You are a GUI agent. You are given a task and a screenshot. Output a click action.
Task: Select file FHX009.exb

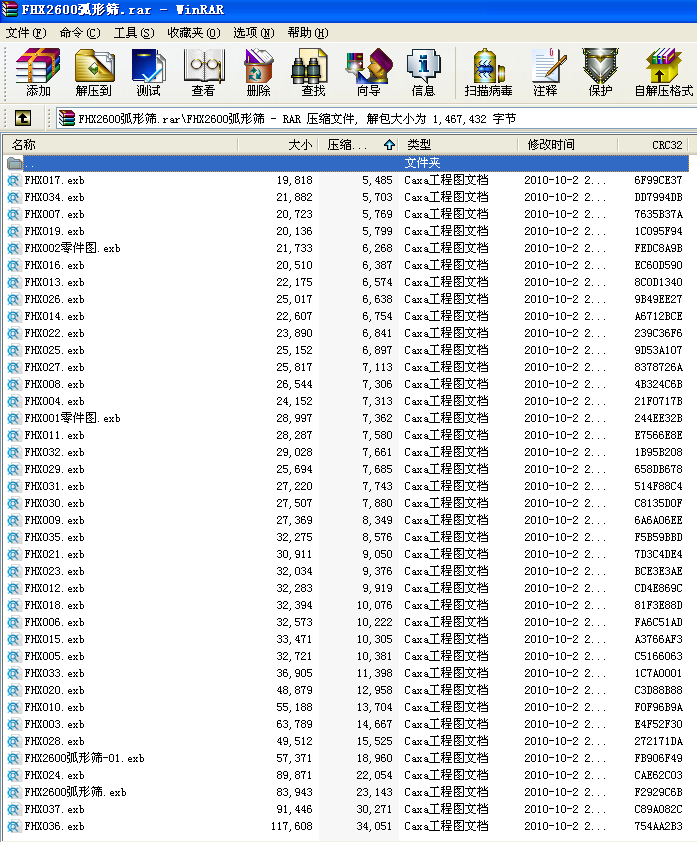[x=54, y=520]
